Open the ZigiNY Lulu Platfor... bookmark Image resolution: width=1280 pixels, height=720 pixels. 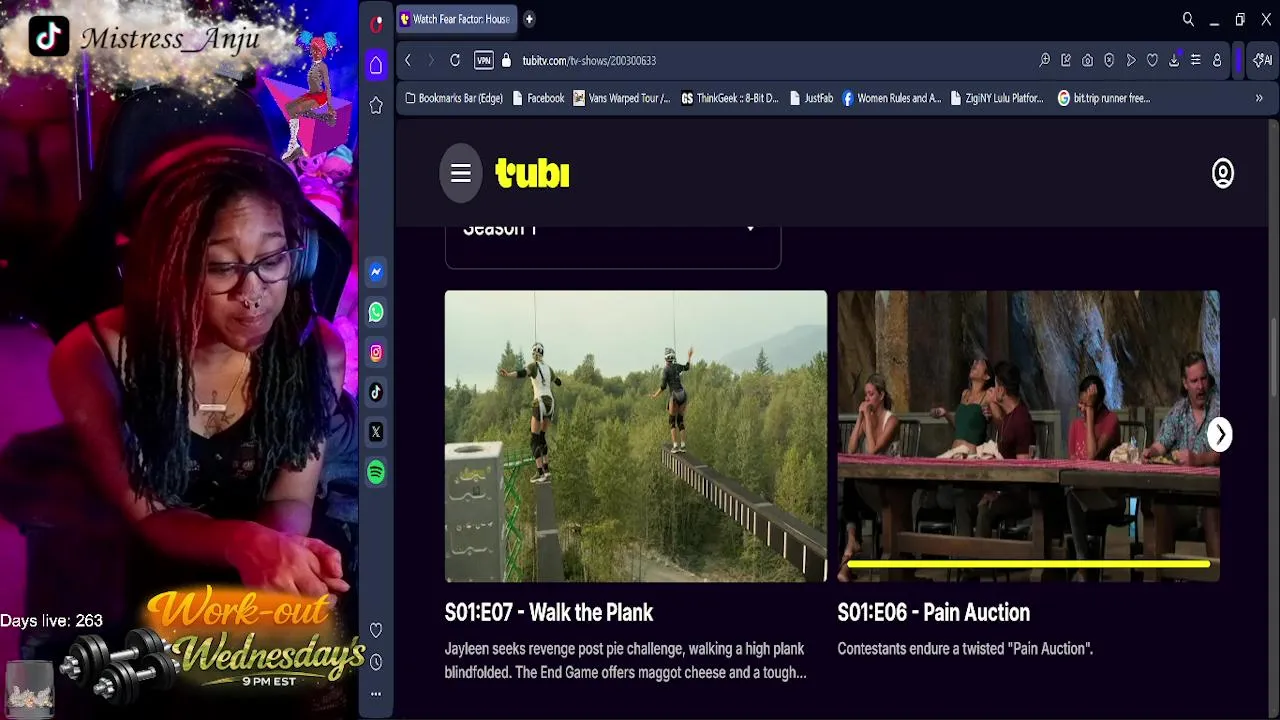tap(997, 98)
